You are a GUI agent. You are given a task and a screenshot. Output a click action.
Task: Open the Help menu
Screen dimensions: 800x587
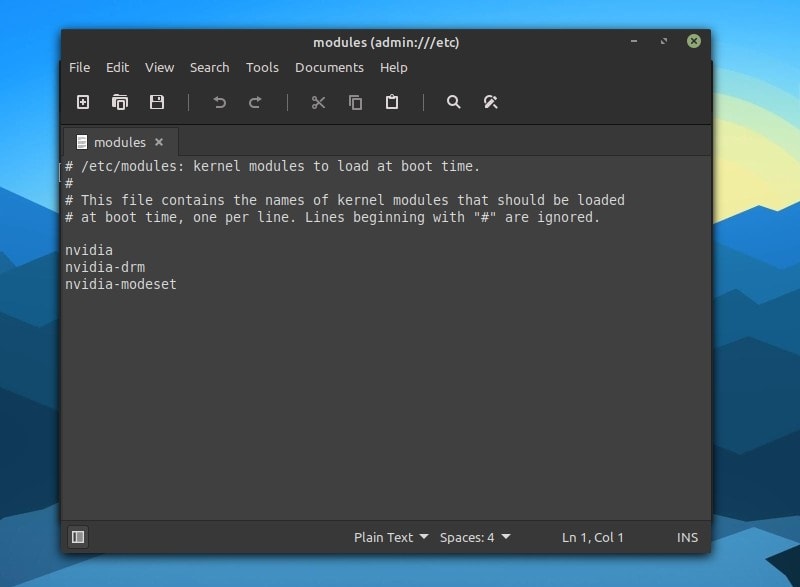(393, 67)
